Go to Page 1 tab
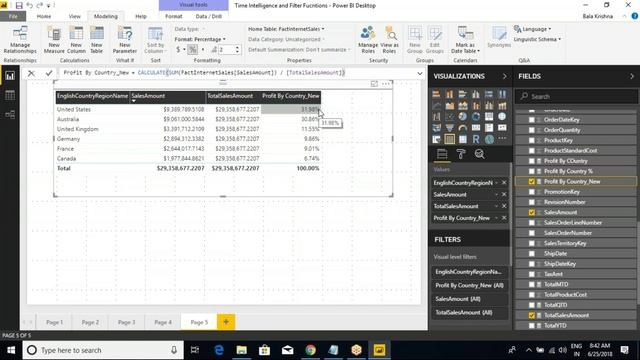The image size is (640, 360). 54,322
